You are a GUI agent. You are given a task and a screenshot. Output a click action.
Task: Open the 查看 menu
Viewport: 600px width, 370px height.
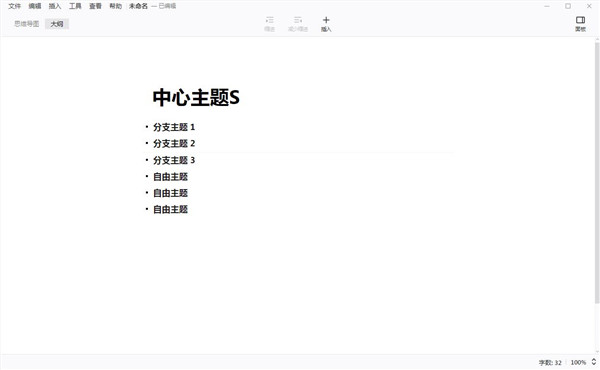point(95,6)
